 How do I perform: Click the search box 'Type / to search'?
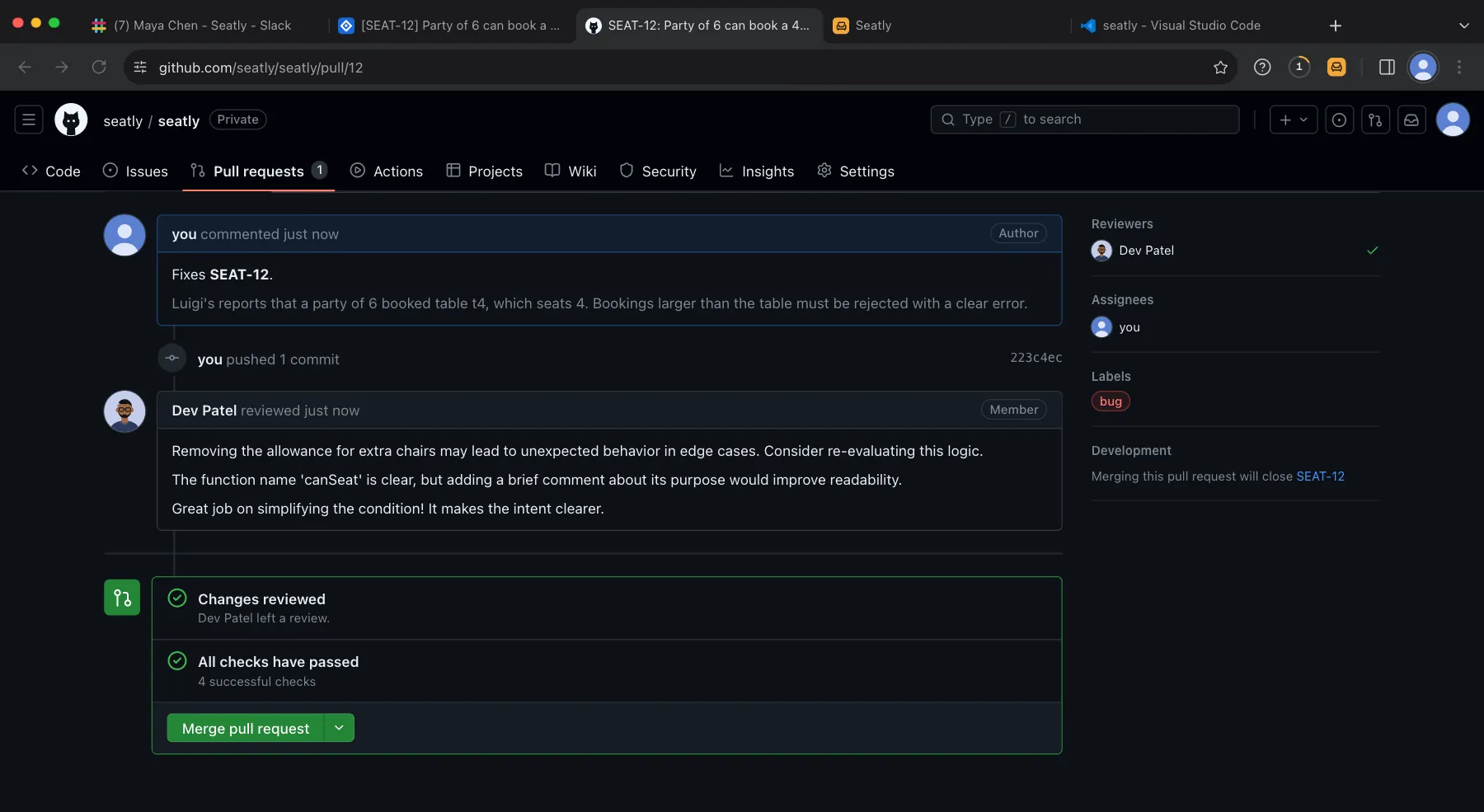pos(1085,120)
